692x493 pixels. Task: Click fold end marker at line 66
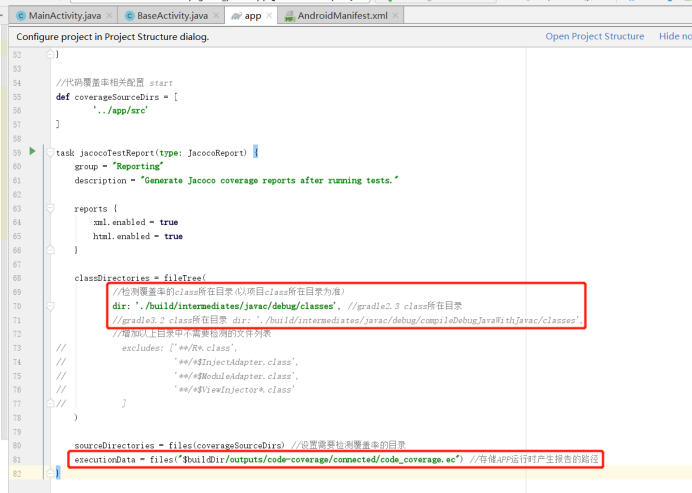click(x=50, y=250)
